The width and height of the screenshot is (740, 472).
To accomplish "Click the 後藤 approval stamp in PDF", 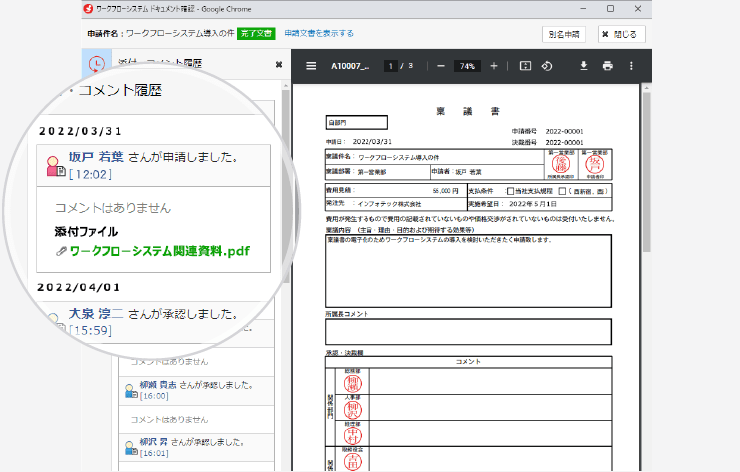I will click(561, 164).
